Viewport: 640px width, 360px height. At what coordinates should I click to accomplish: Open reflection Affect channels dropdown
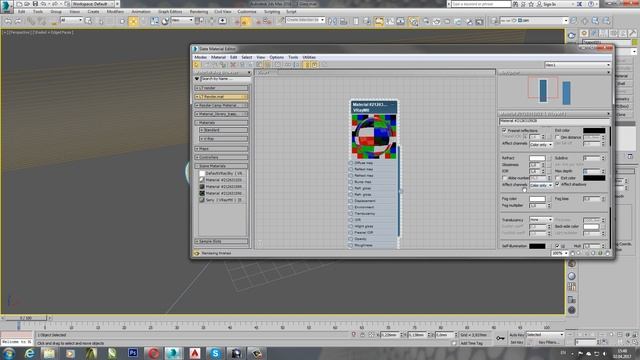[540, 144]
